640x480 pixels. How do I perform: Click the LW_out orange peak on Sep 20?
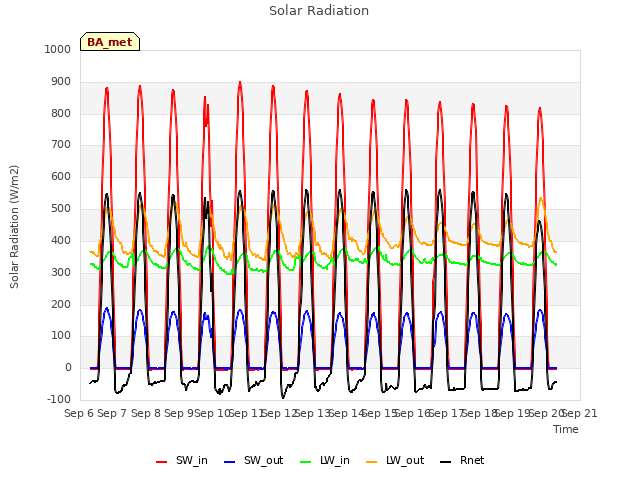541,199
